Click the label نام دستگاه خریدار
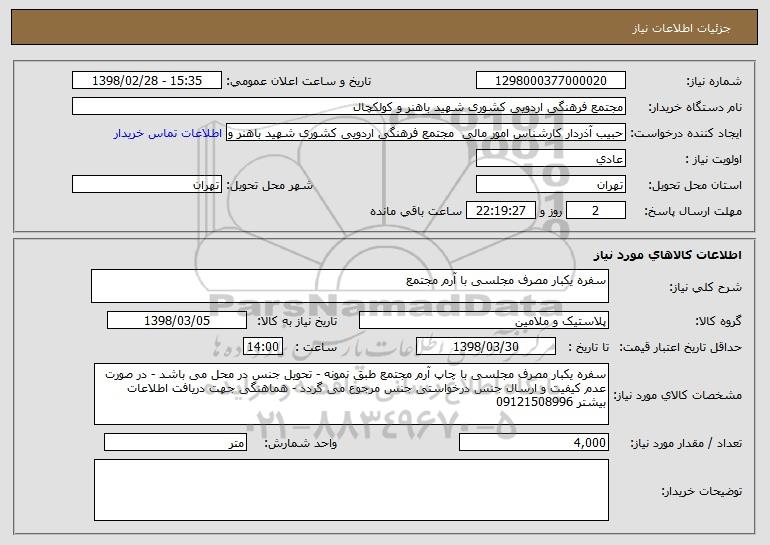 click(x=695, y=107)
